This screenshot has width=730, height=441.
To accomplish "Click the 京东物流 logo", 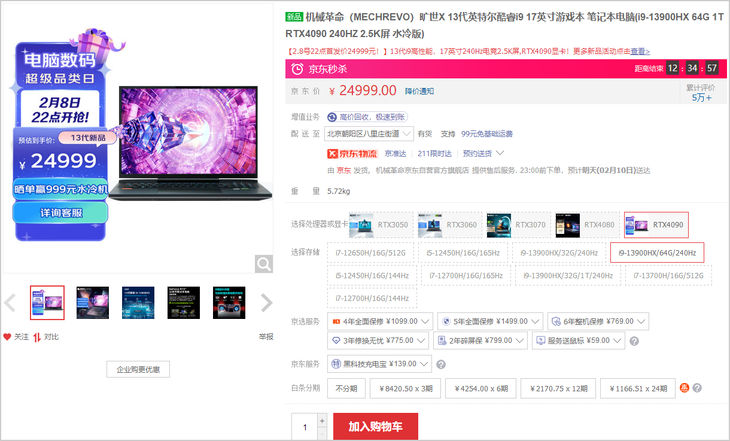I will [x=352, y=153].
